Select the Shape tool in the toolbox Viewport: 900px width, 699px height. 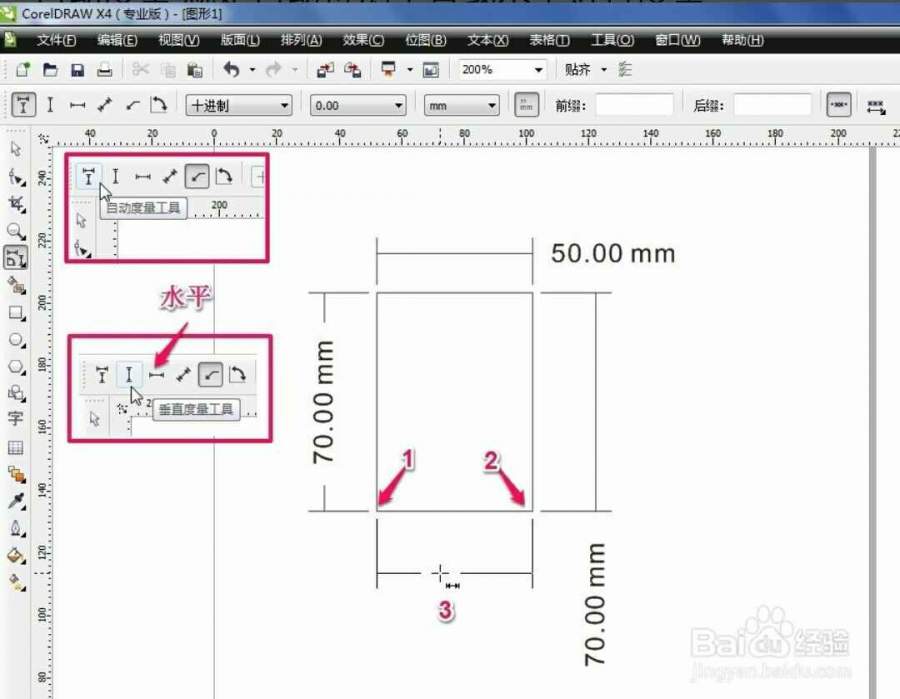click(x=16, y=177)
